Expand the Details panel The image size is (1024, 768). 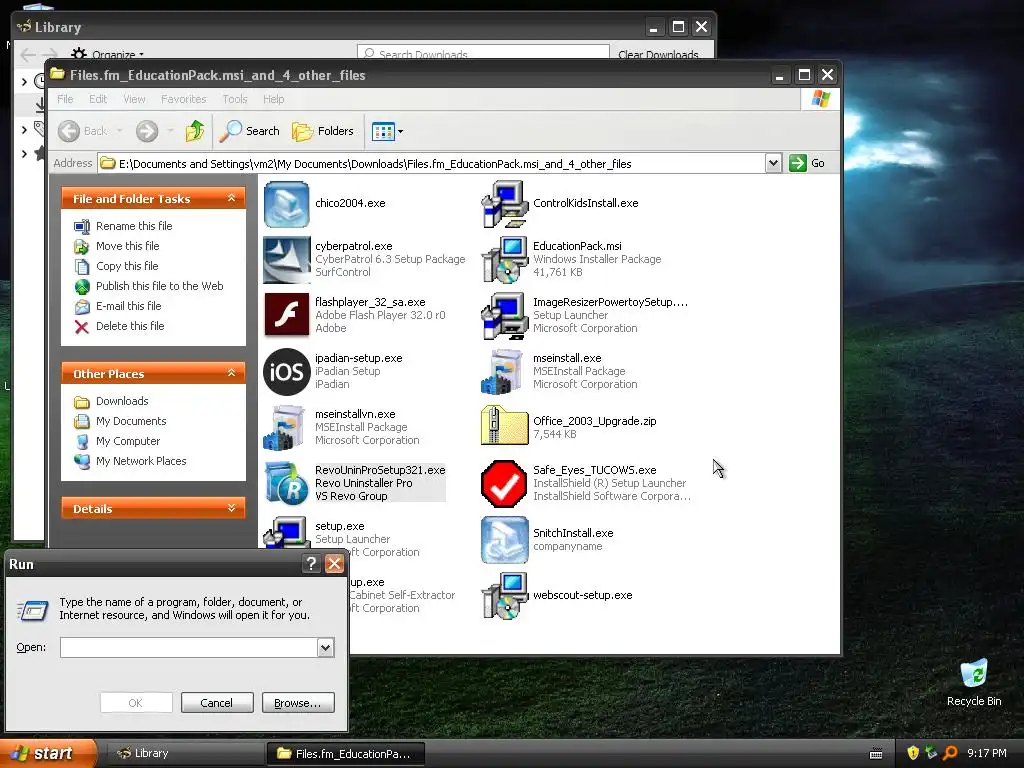[x=231, y=508]
